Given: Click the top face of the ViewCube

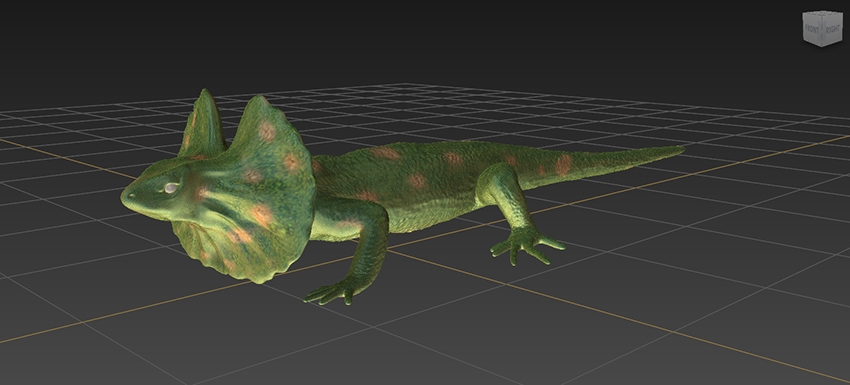Looking at the screenshot, I should pyautogui.click(x=823, y=13).
